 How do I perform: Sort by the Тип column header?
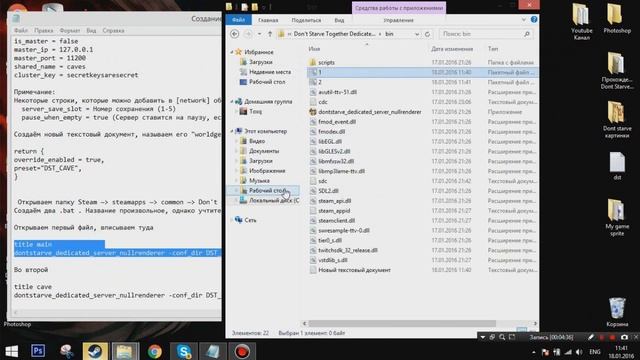(x=493, y=49)
